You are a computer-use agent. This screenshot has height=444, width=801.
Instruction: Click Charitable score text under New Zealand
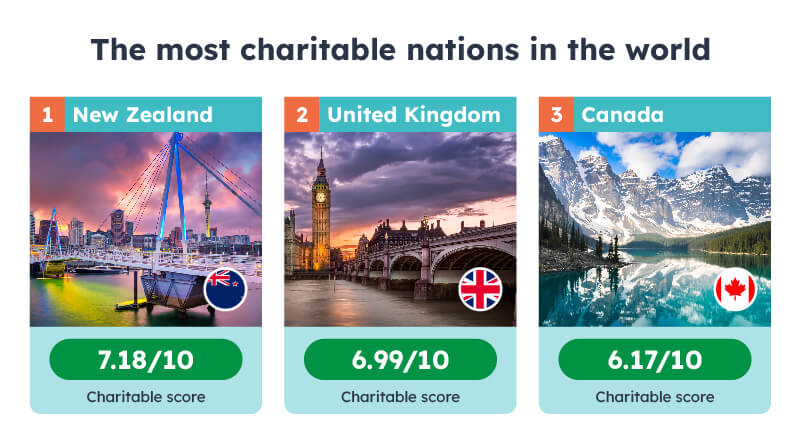click(x=146, y=397)
